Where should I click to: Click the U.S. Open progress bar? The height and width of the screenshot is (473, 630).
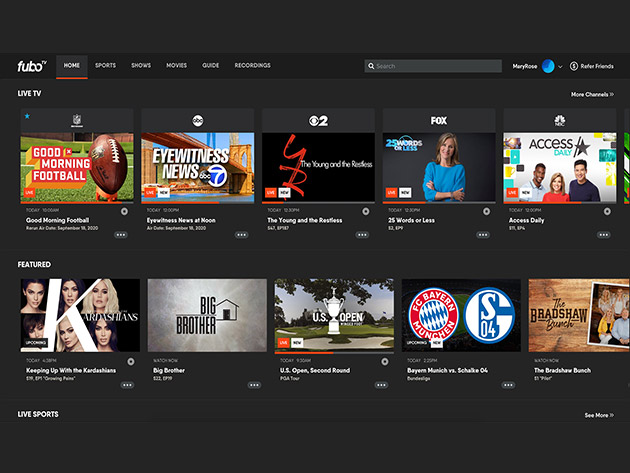[x=334, y=353]
